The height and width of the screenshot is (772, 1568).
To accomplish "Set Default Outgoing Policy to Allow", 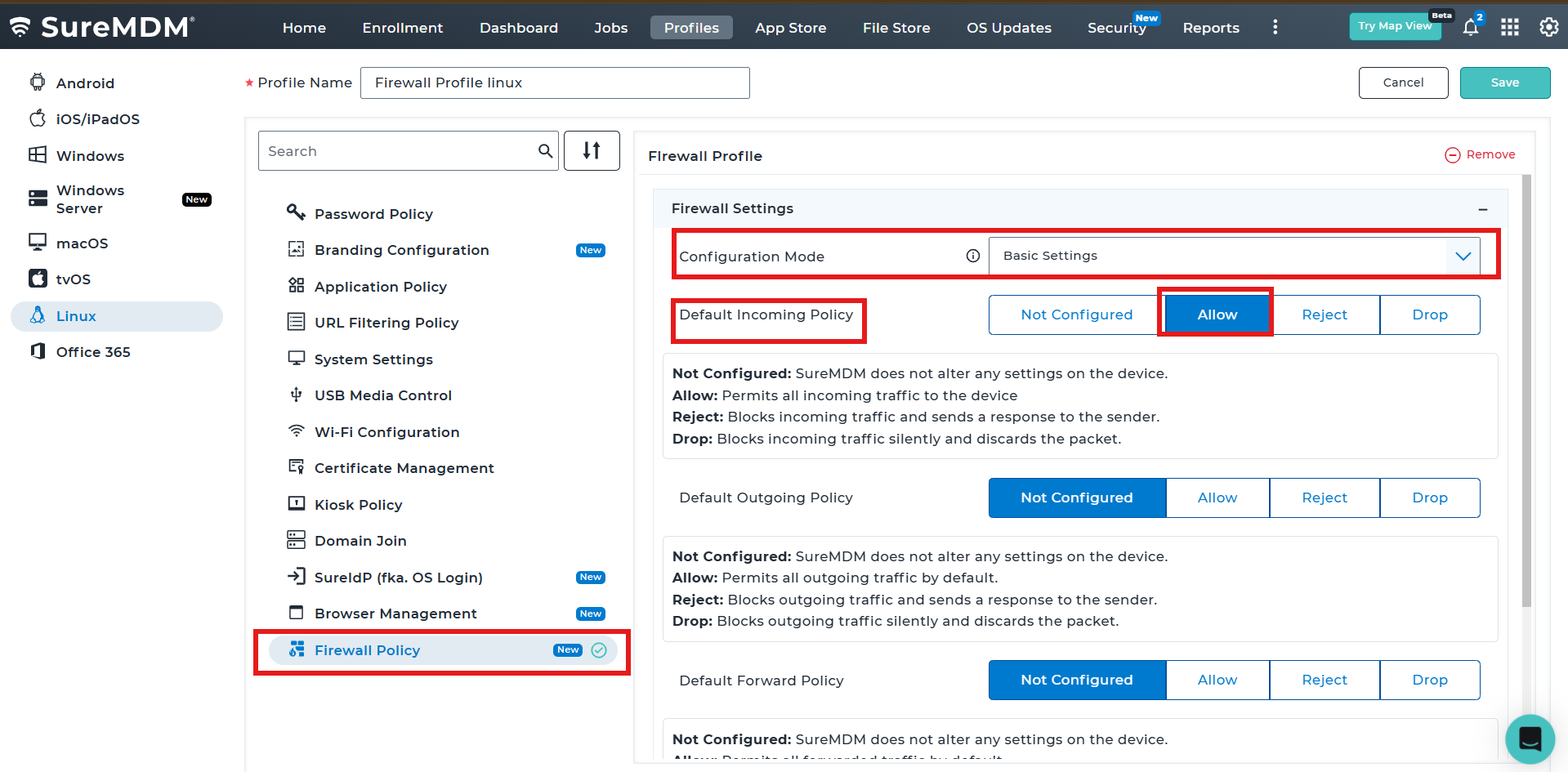I will (x=1217, y=498).
